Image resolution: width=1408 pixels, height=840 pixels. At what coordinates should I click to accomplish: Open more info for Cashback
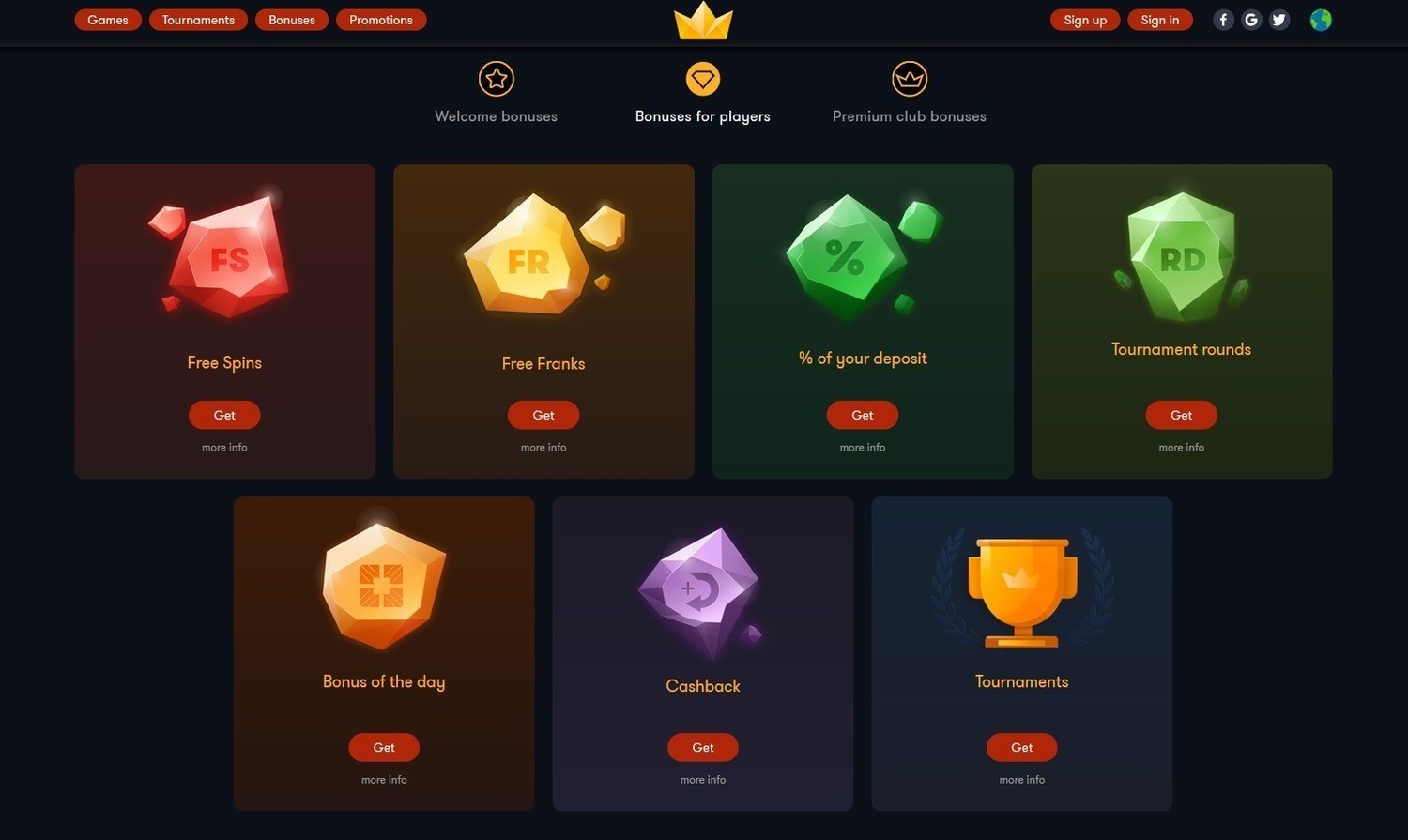(x=703, y=780)
